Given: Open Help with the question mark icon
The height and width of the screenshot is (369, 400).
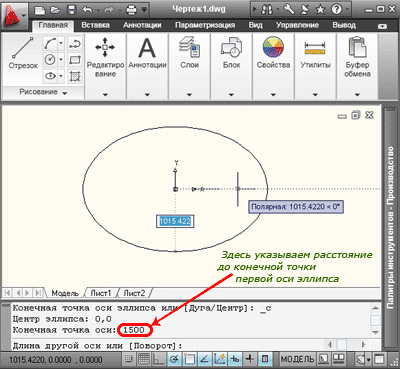Looking at the screenshot, I should (x=337, y=10).
